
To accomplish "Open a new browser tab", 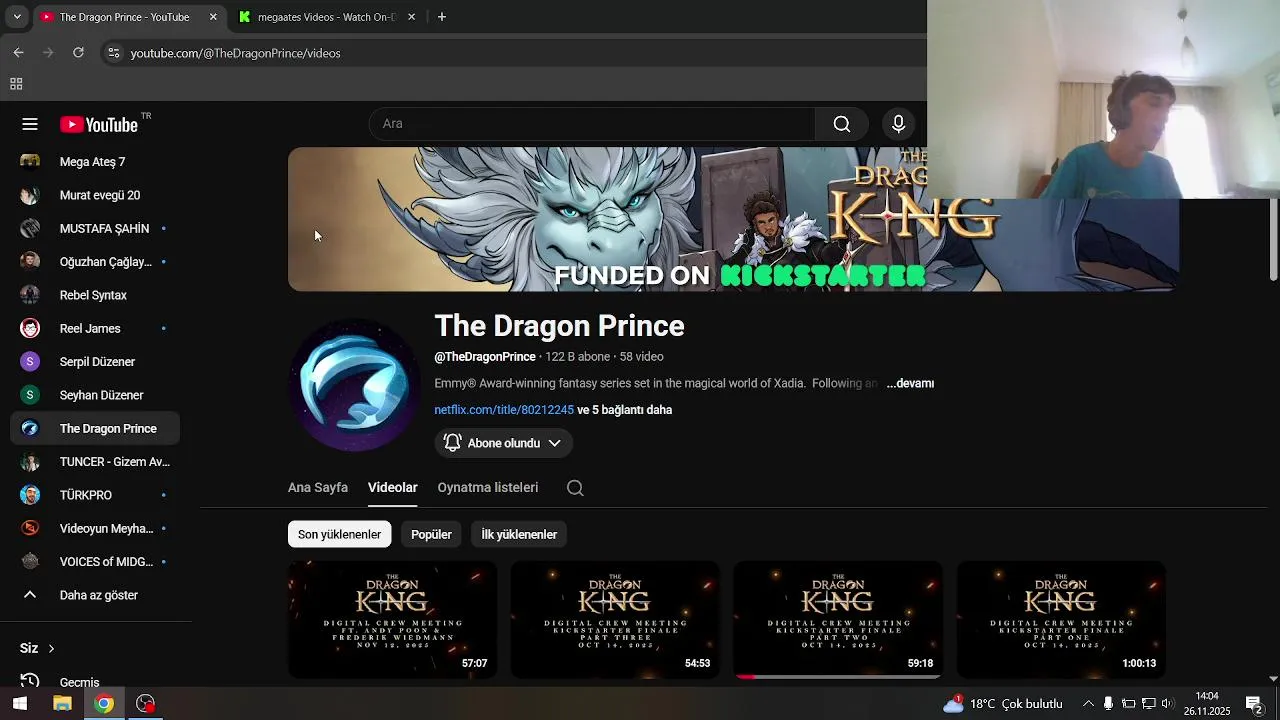I will coord(441,17).
